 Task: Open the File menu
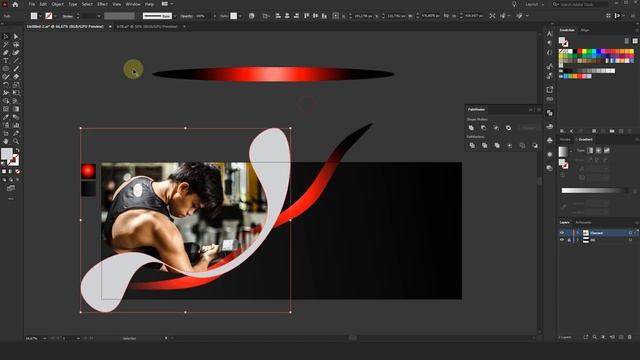pyautogui.click(x=31, y=4)
